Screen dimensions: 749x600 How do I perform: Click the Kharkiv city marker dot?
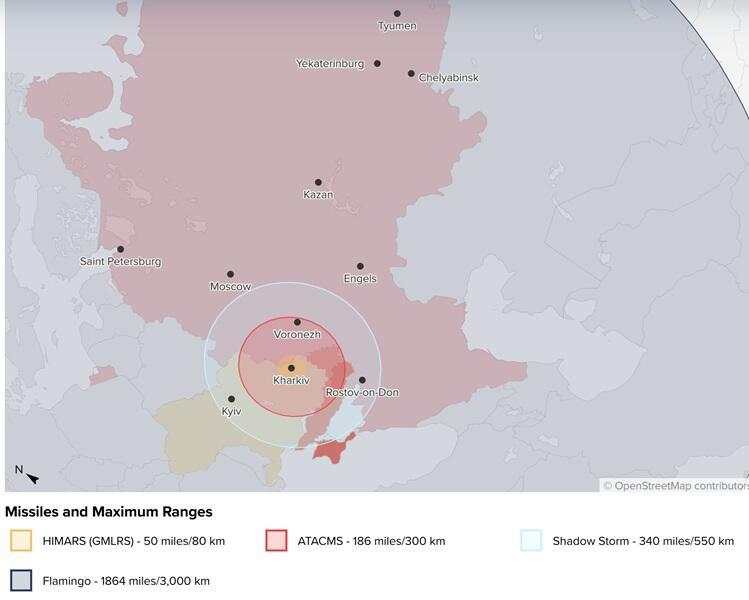[x=292, y=368]
